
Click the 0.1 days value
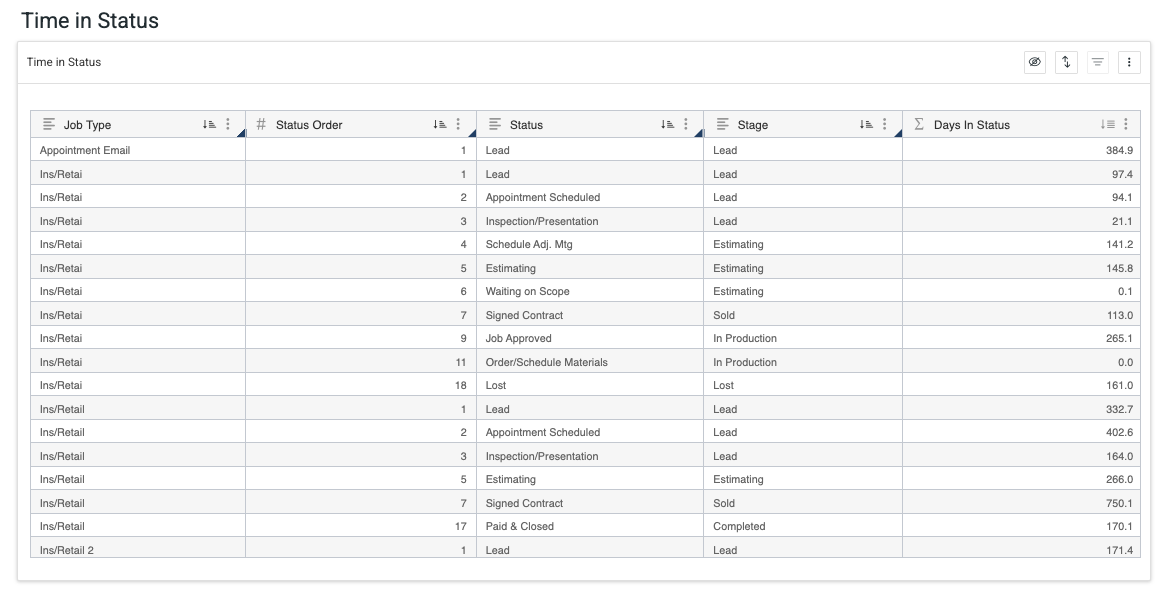point(1125,291)
